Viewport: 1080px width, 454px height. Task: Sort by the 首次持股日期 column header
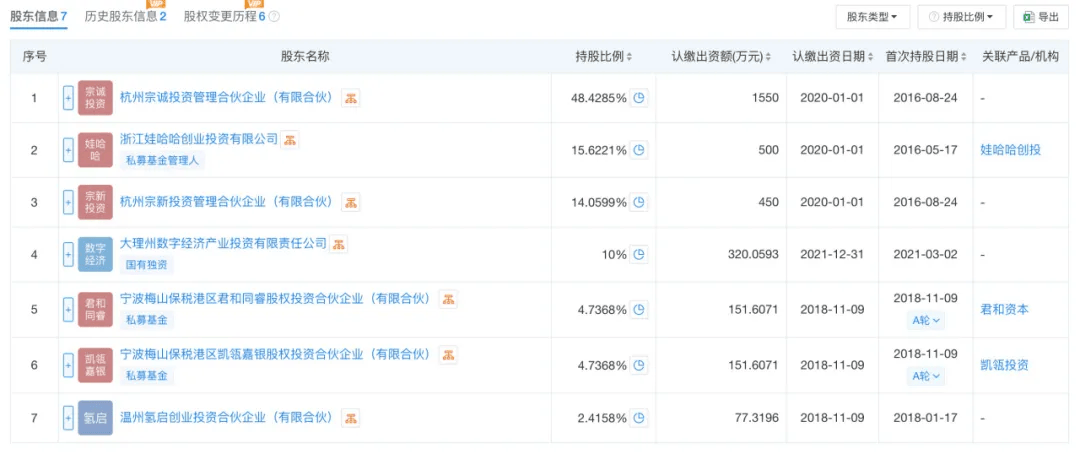(x=926, y=56)
